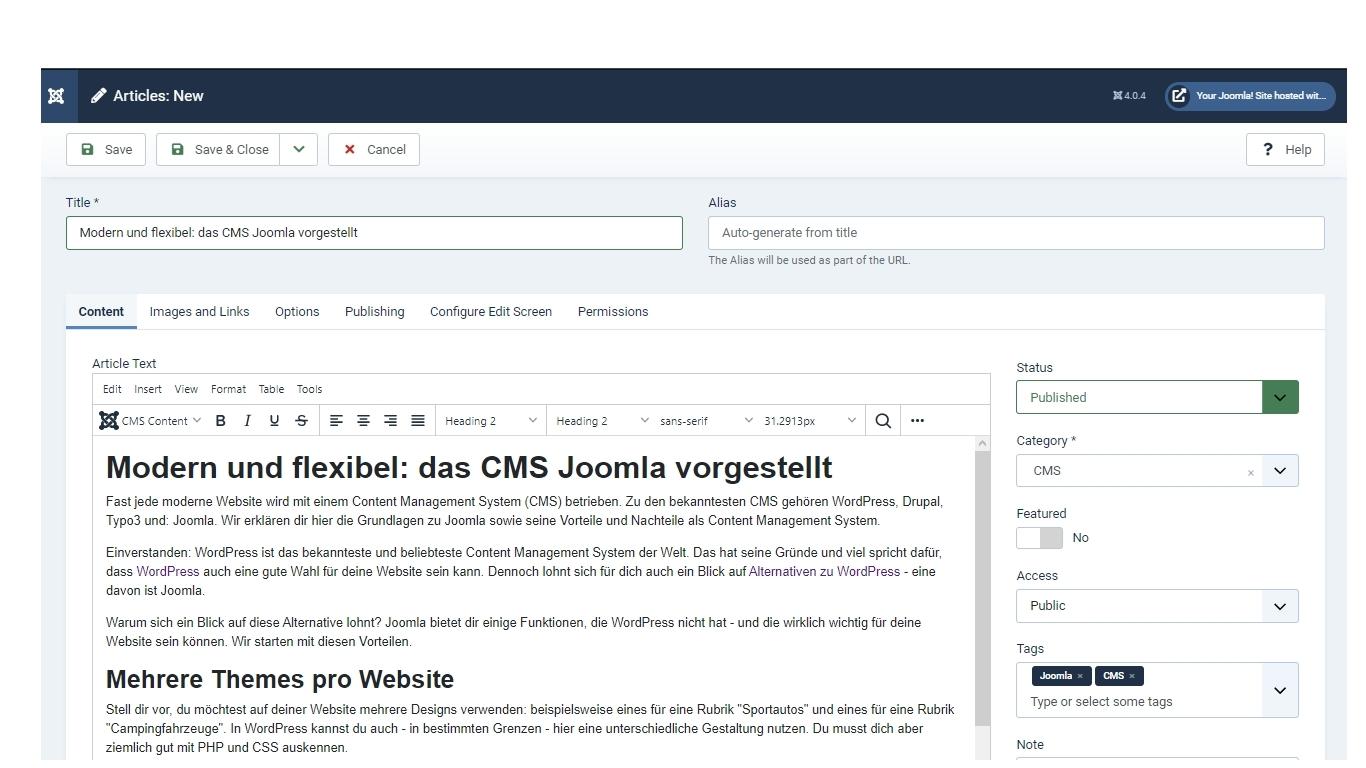Open the Tools menu in editor

click(x=309, y=389)
